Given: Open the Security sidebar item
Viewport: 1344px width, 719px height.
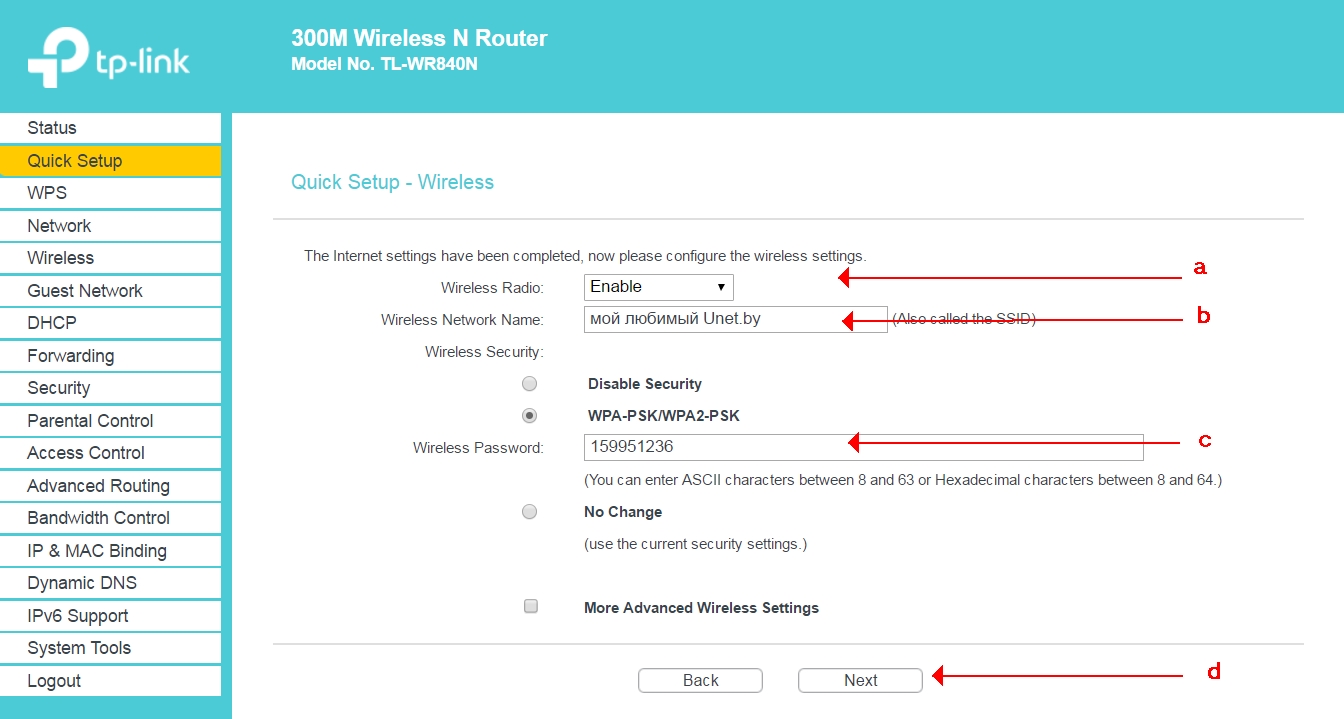Looking at the screenshot, I should click(110, 388).
